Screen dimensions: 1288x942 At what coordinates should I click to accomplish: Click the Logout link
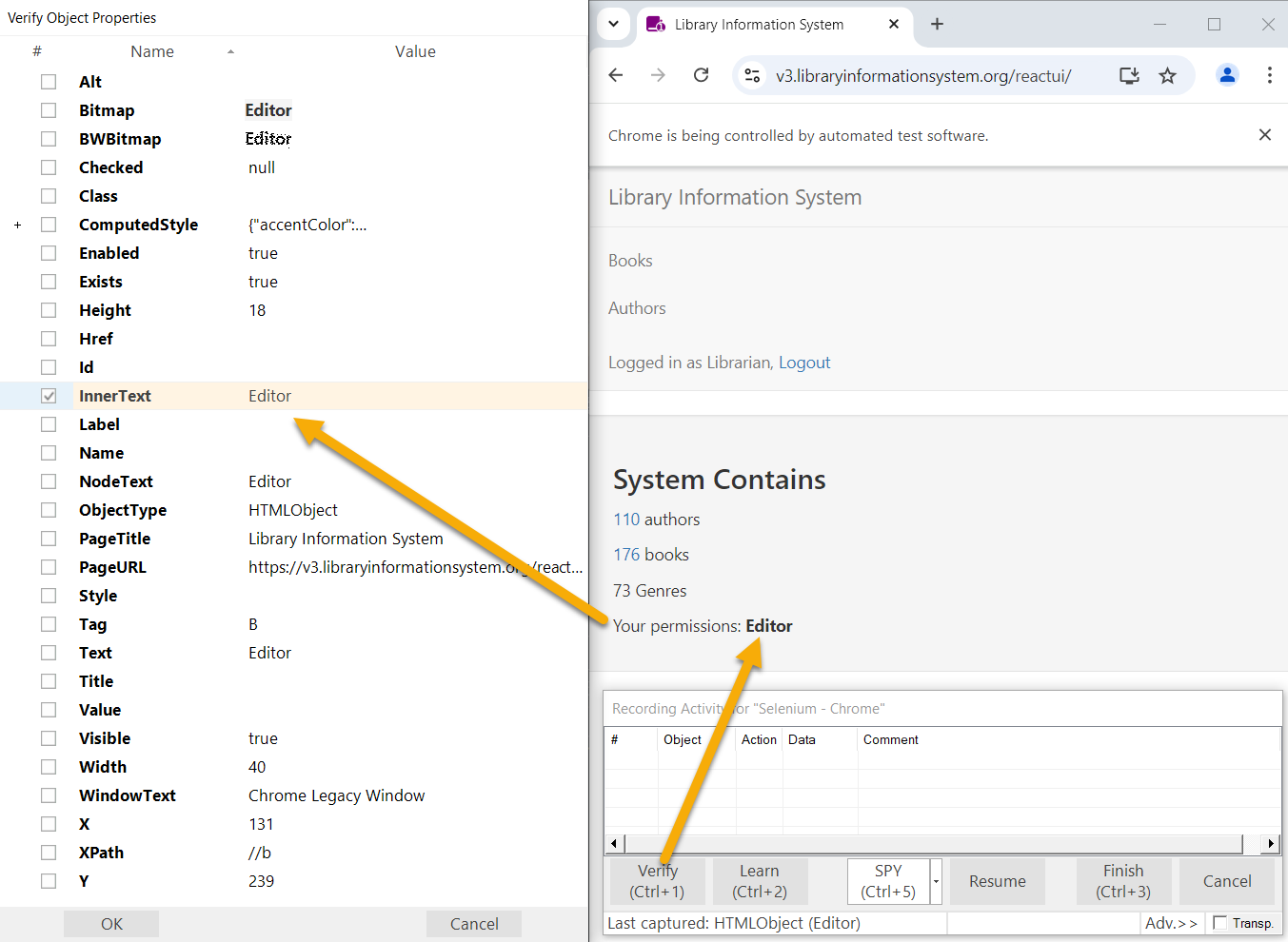pyautogui.click(x=804, y=363)
